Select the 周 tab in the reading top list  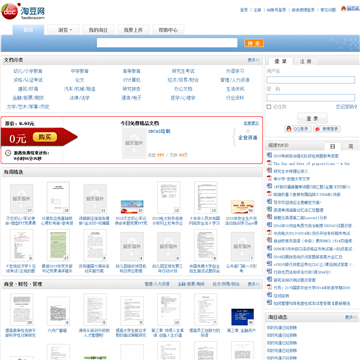click(351, 146)
